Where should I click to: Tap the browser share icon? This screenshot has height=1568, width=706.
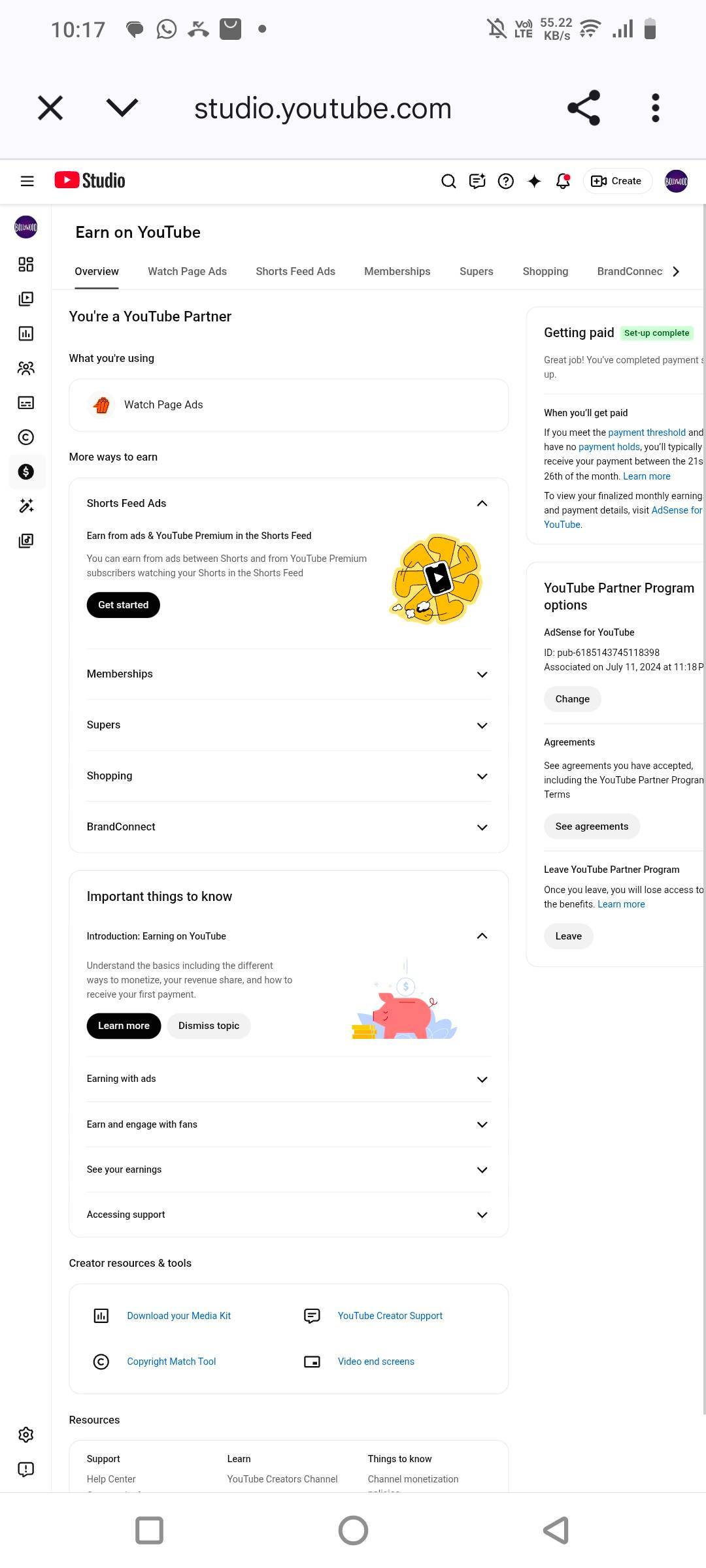(x=583, y=108)
